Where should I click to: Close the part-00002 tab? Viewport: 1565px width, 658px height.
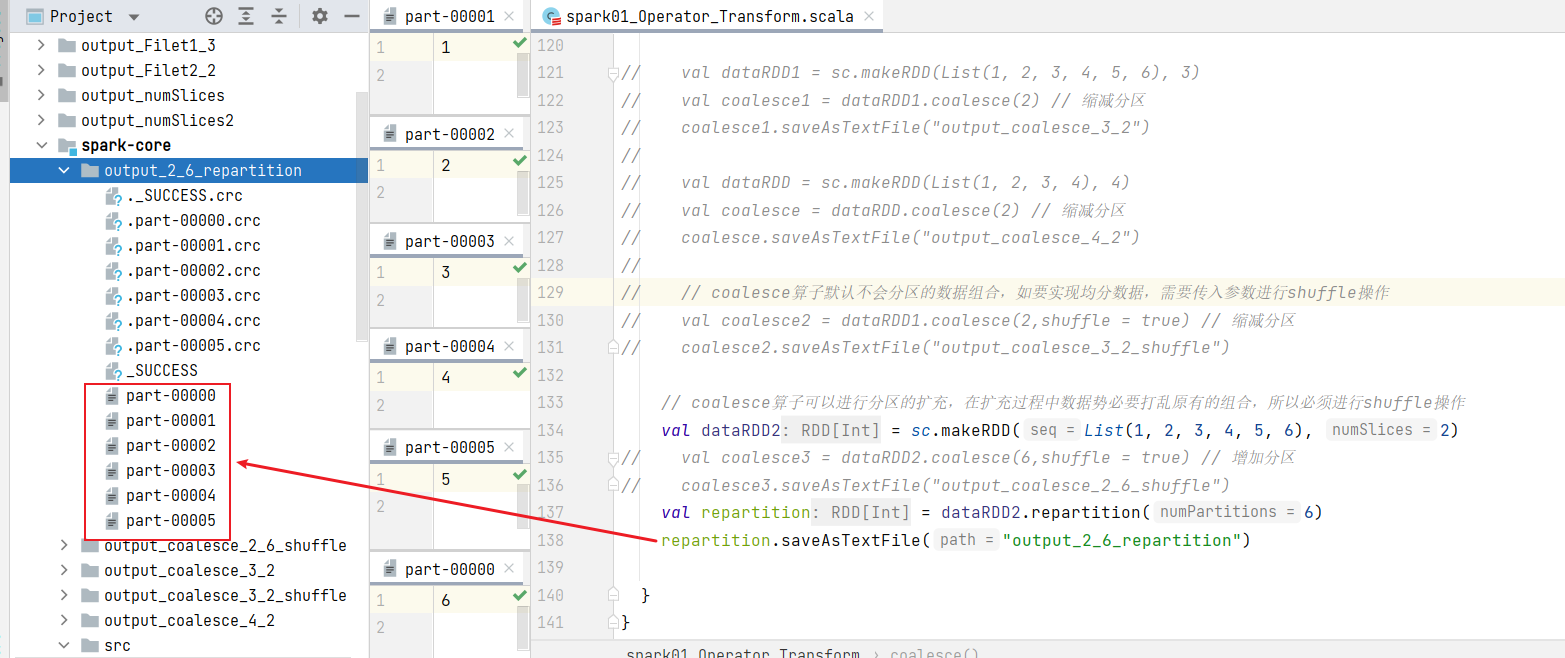point(509,134)
